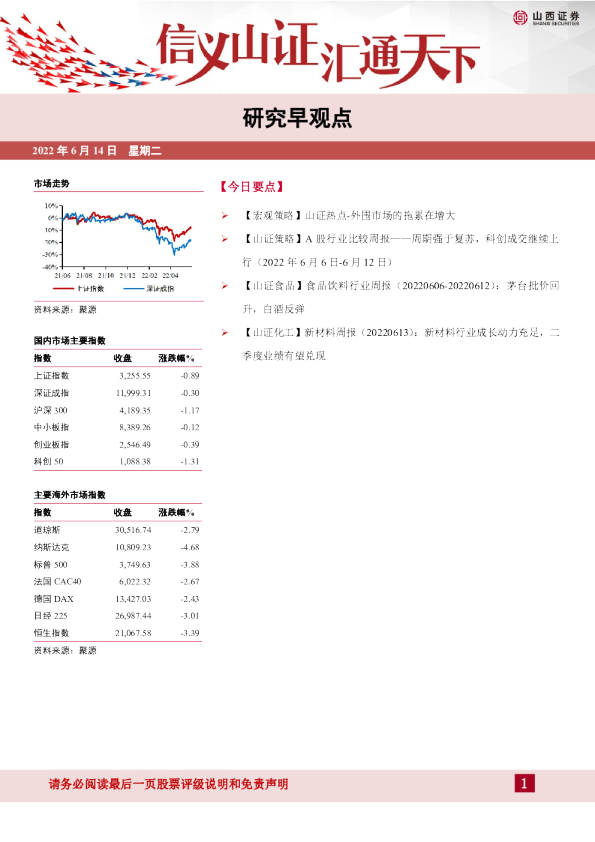This screenshot has width=595, height=842.
Task: Click the arrow bullet beside 山证策略
Action: click(x=224, y=239)
